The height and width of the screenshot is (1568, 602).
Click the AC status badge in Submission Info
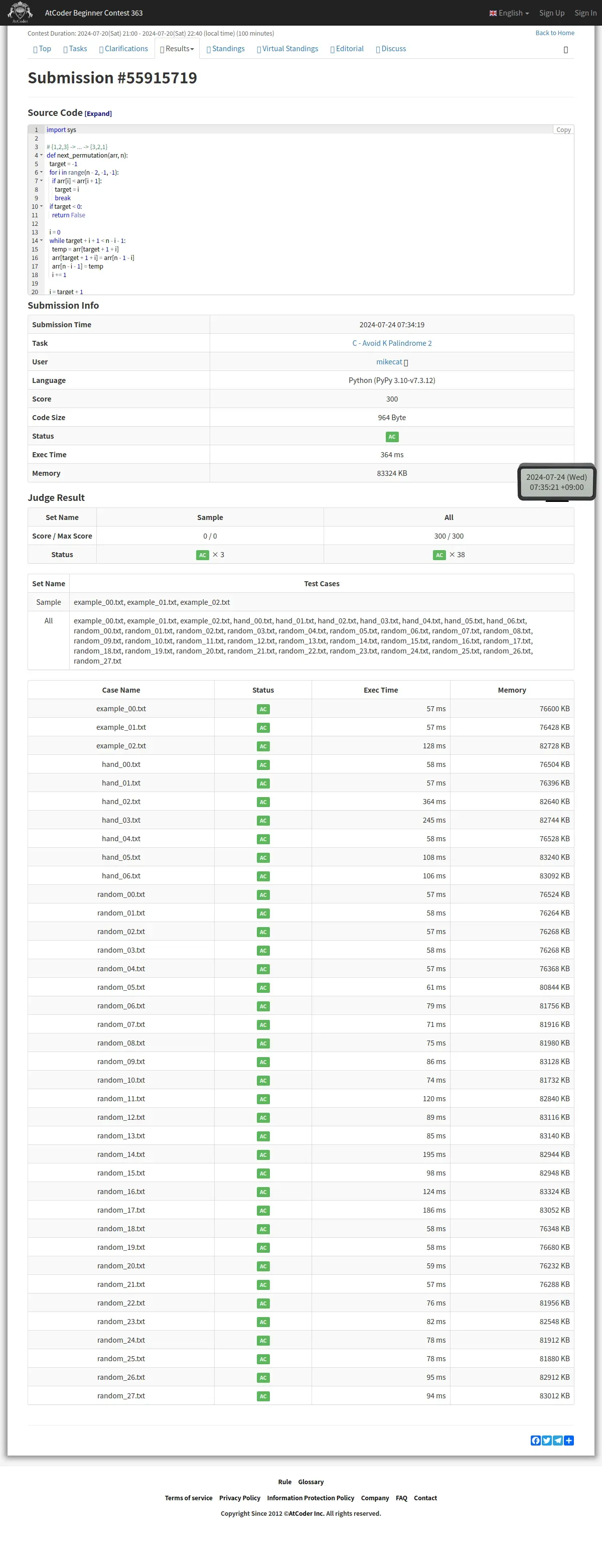(x=392, y=437)
